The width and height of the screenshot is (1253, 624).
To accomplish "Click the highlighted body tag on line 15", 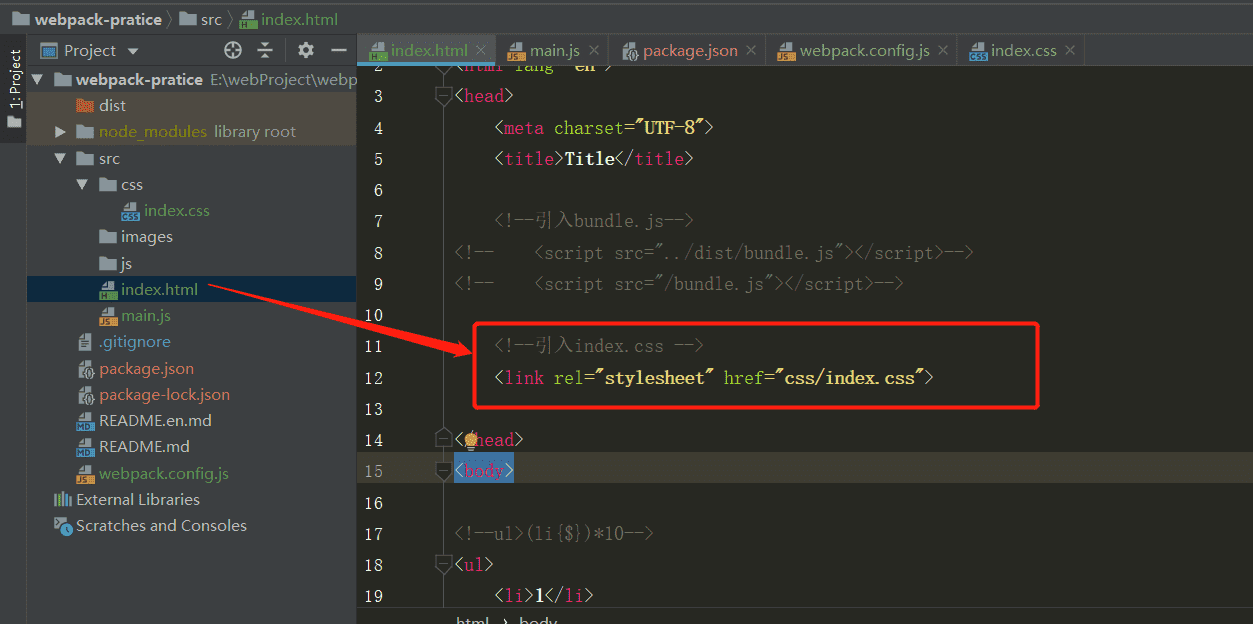I will [x=484, y=471].
